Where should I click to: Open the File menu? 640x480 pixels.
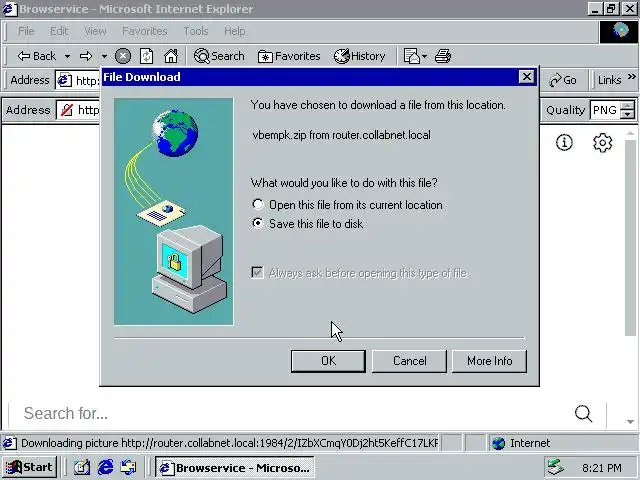(26, 31)
